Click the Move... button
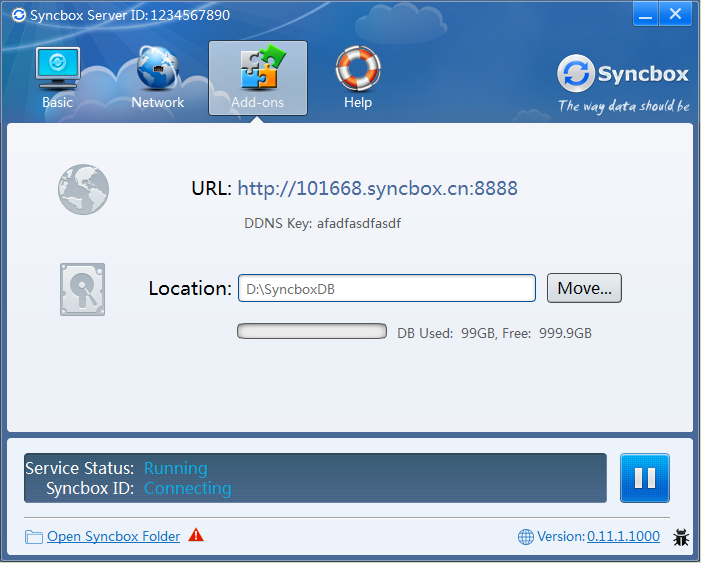701x563 pixels. 584,288
